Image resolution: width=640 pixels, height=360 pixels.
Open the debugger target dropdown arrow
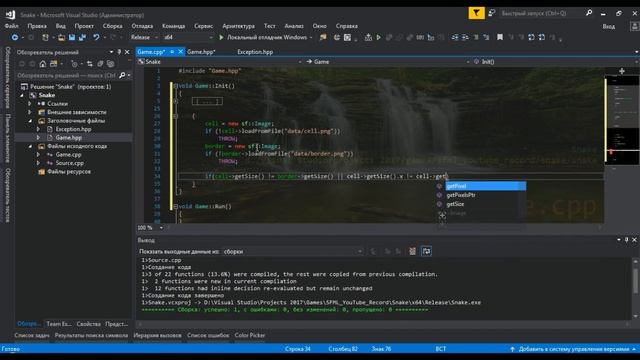coord(311,38)
